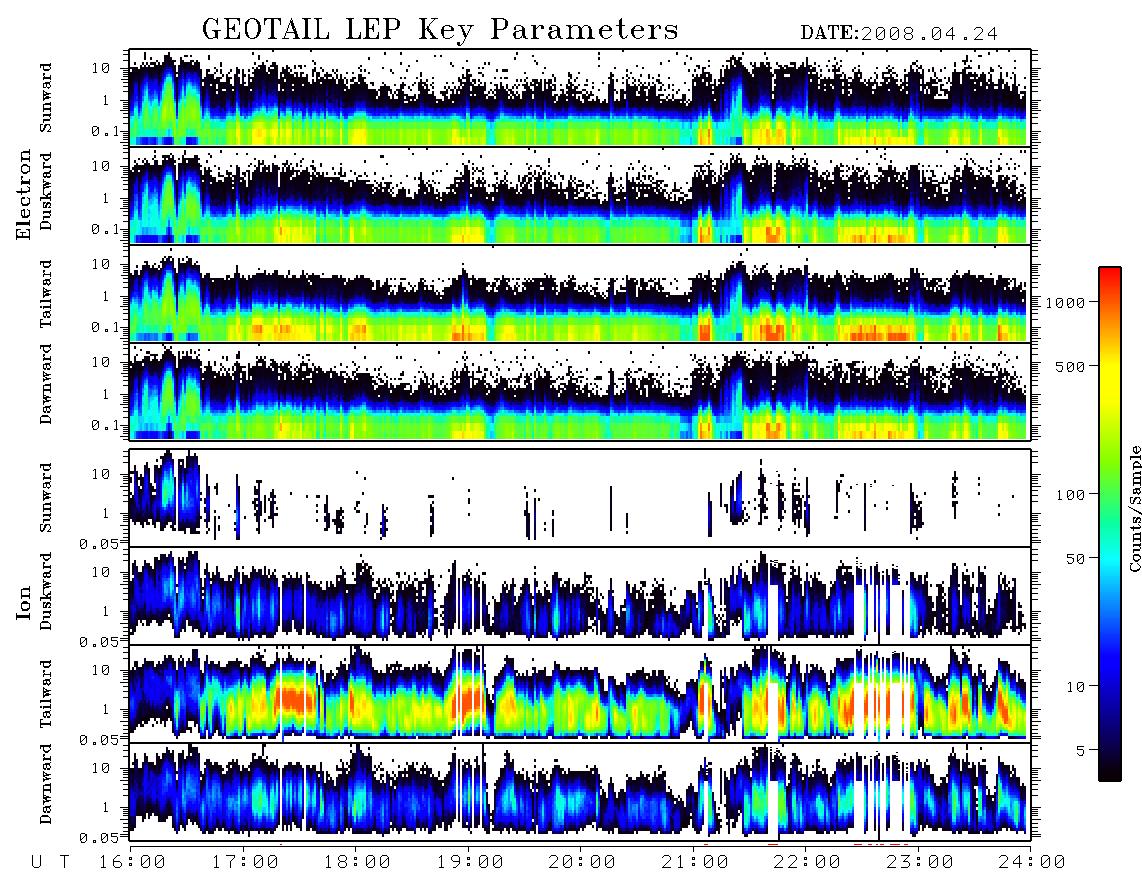
Task: Click the "24:00" time tick label
Action: [1031, 863]
